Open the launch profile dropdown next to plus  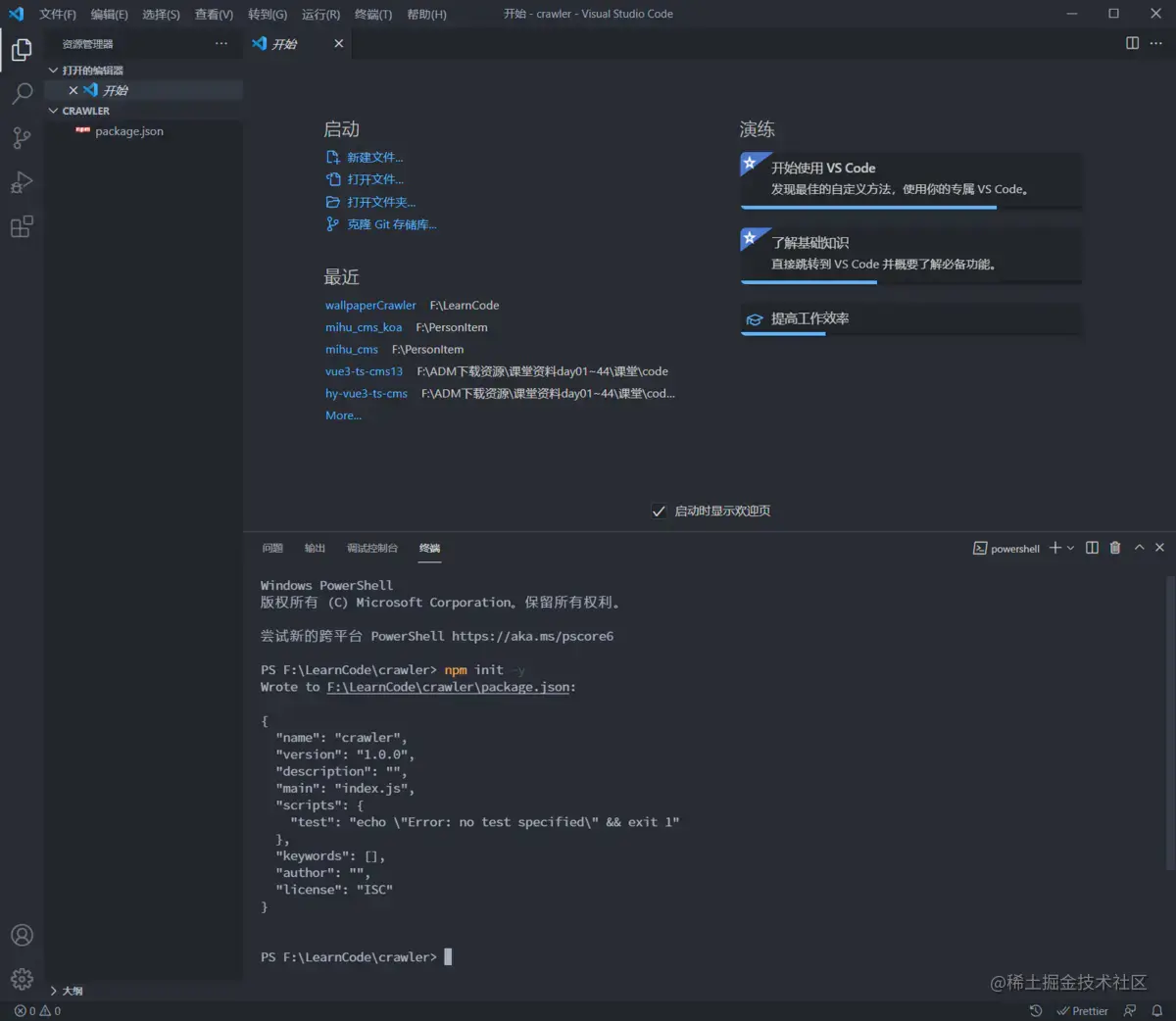1071,549
